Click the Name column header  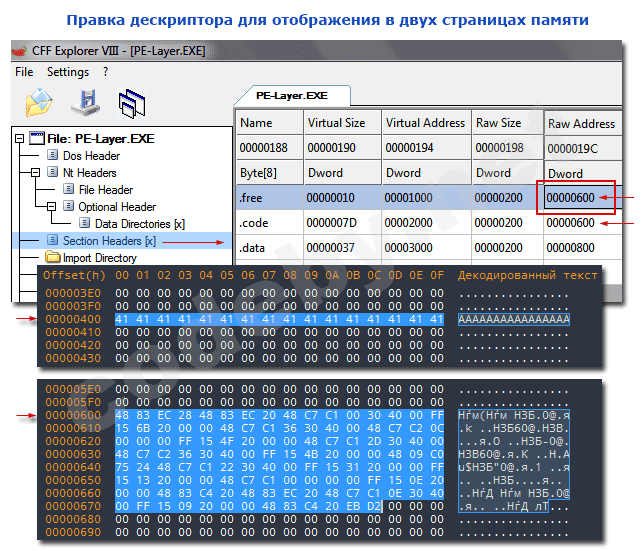(269, 123)
